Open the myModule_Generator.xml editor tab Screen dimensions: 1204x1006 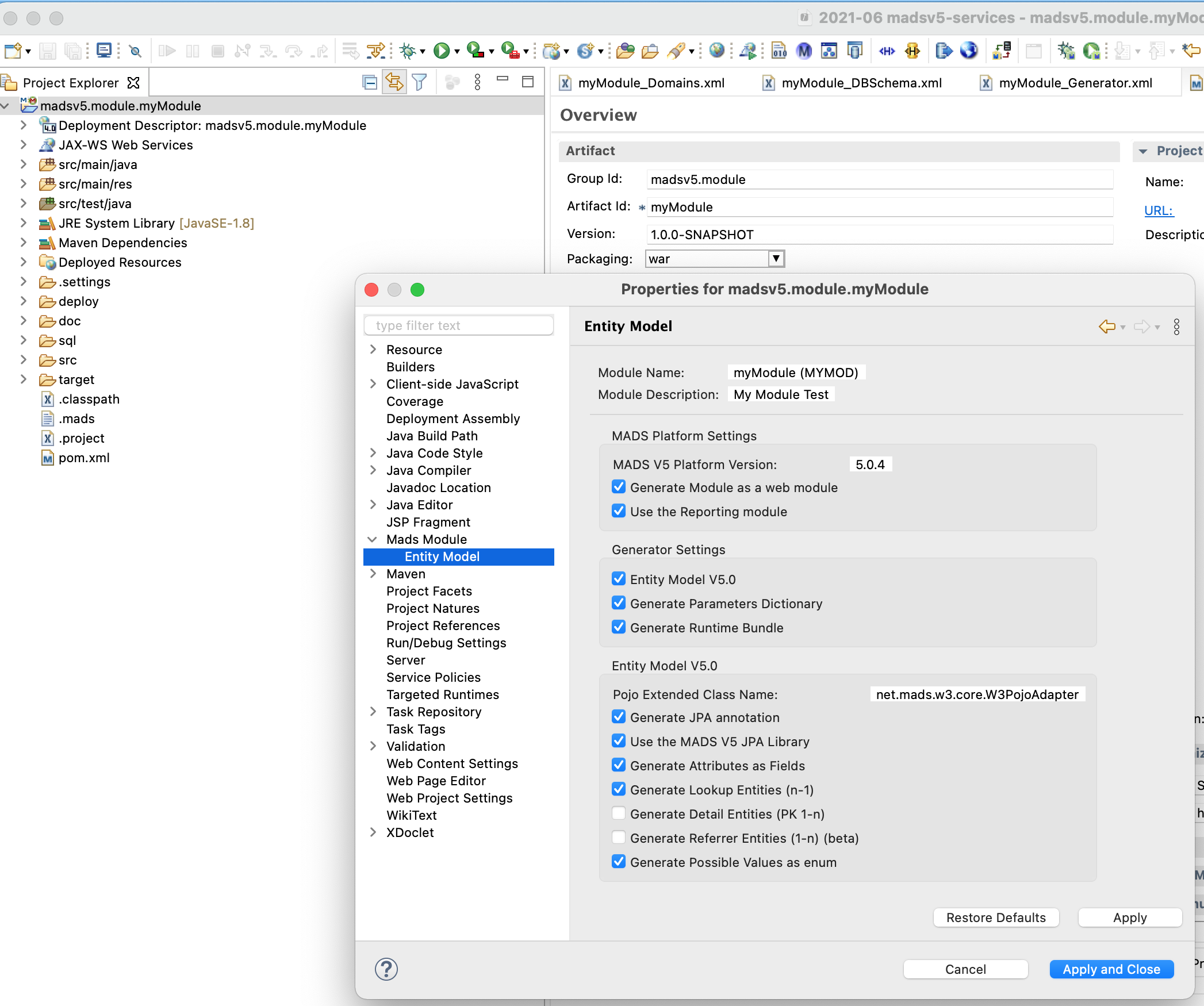pos(1075,83)
